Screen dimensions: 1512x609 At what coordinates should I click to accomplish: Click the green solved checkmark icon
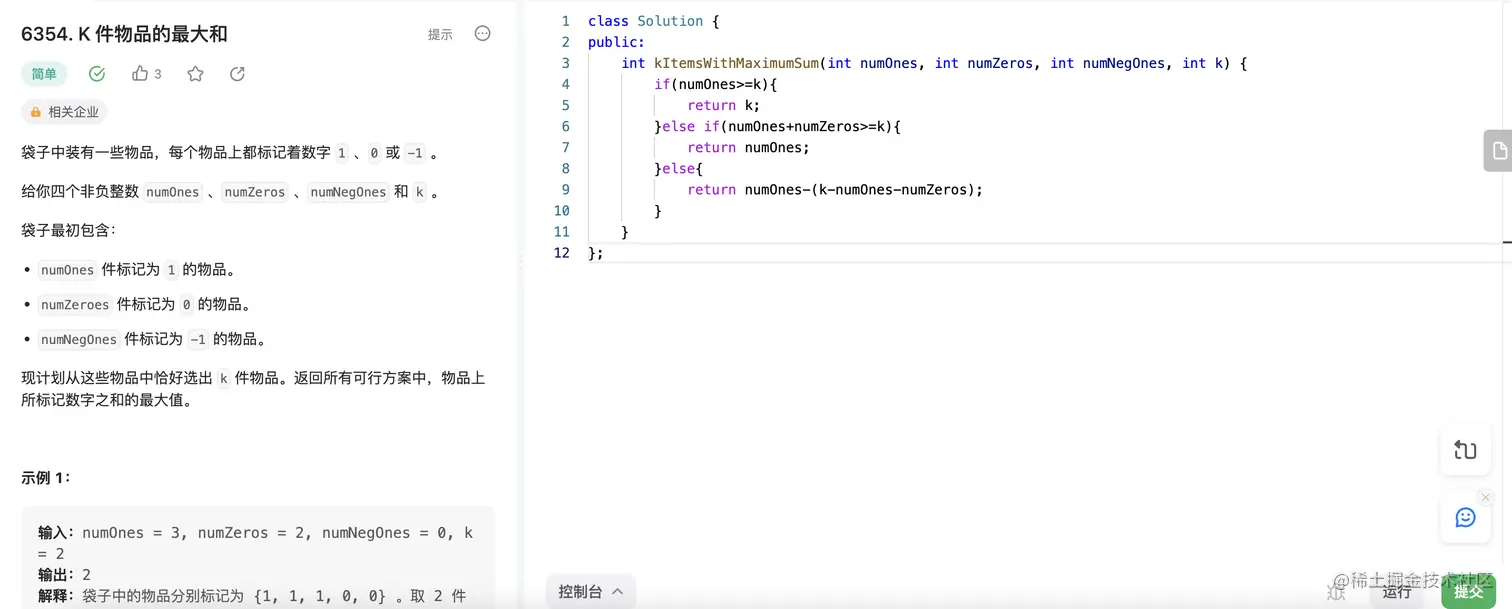pos(97,74)
